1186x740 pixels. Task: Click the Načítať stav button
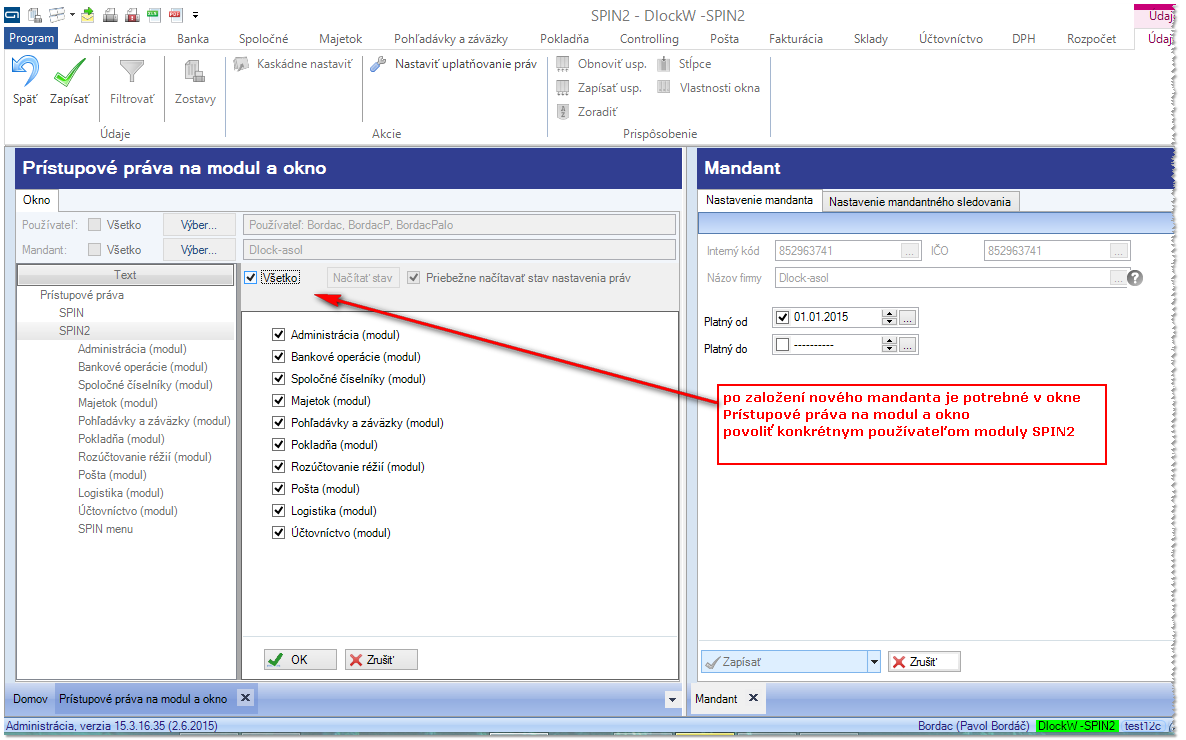click(x=363, y=278)
